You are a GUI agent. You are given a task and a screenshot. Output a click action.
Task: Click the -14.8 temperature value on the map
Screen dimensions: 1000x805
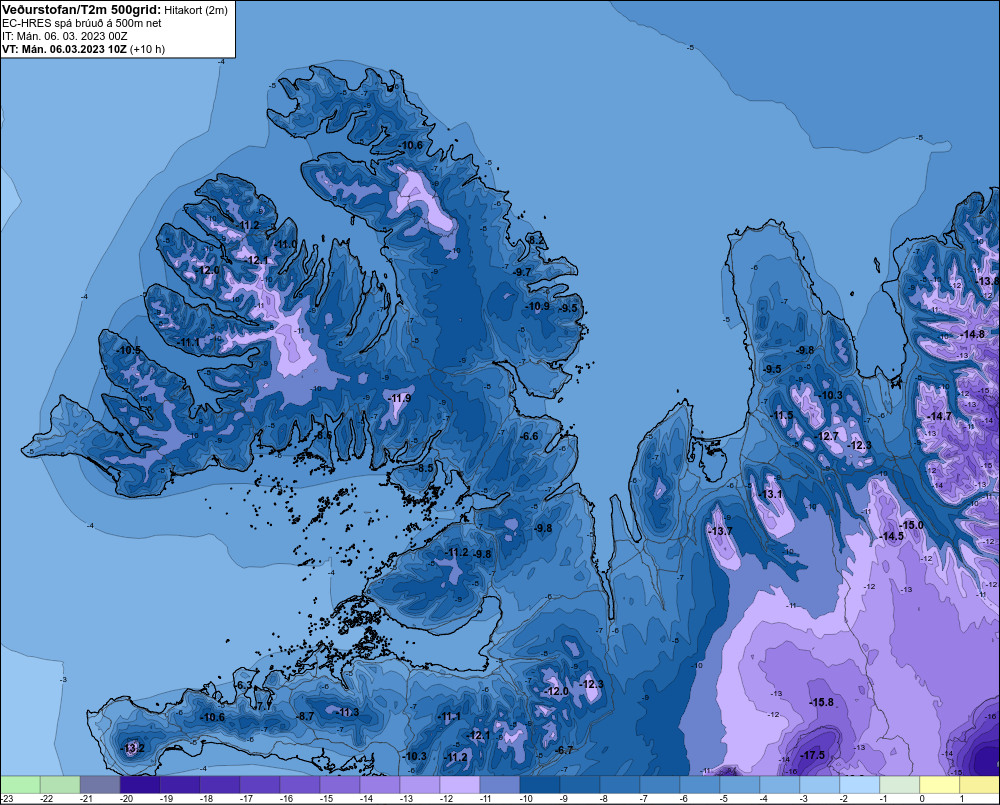coord(973,334)
